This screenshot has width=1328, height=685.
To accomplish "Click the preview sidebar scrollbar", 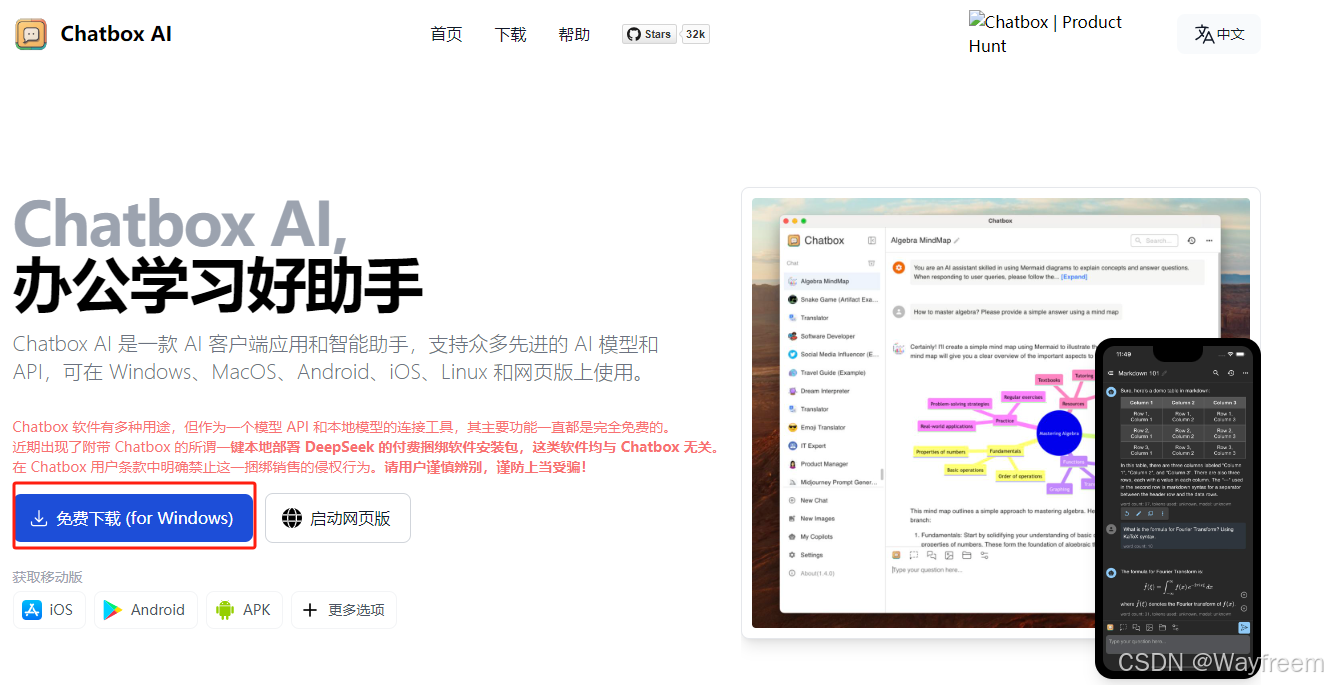I will 881,476.
